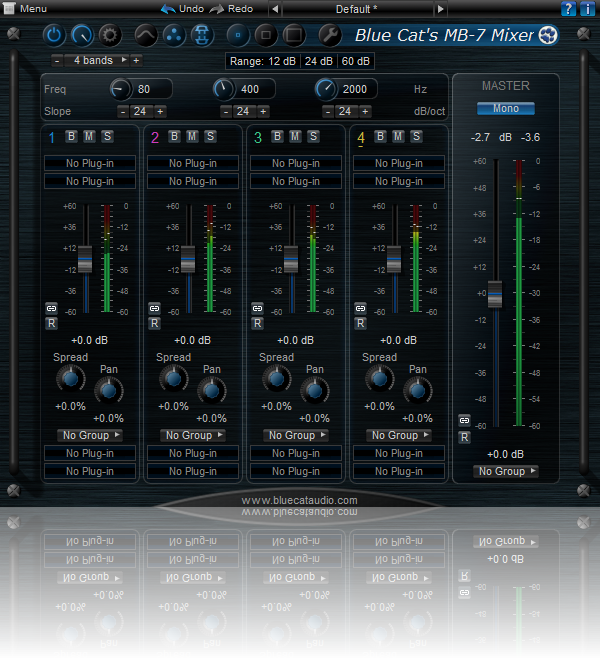Select the 24 dB range option
Viewport: 600px width, 659px height.
319,61
